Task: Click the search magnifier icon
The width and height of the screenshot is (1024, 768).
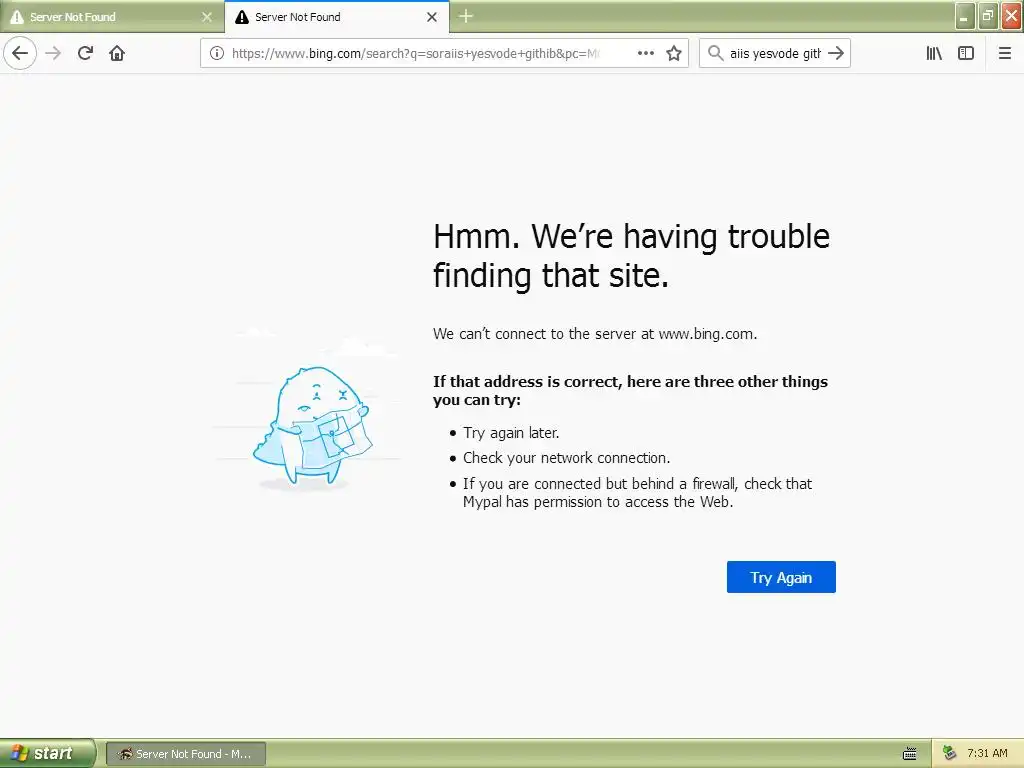Action: 716,53
